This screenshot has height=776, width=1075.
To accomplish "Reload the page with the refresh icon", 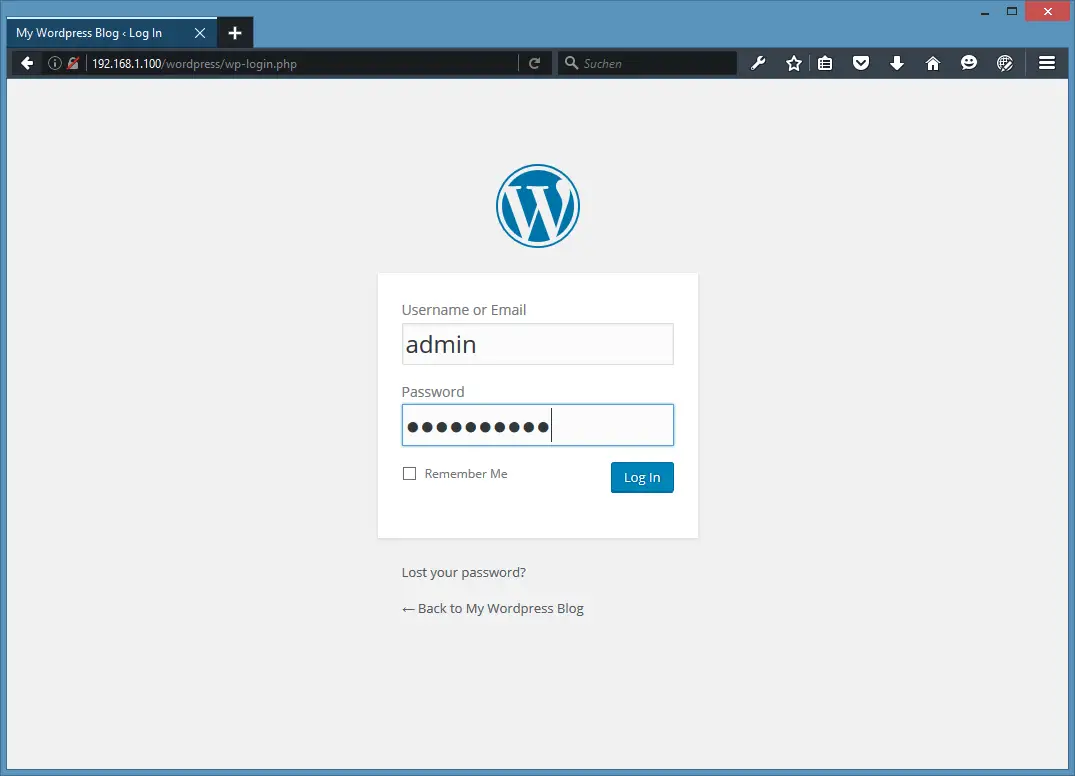I will [535, 64].
